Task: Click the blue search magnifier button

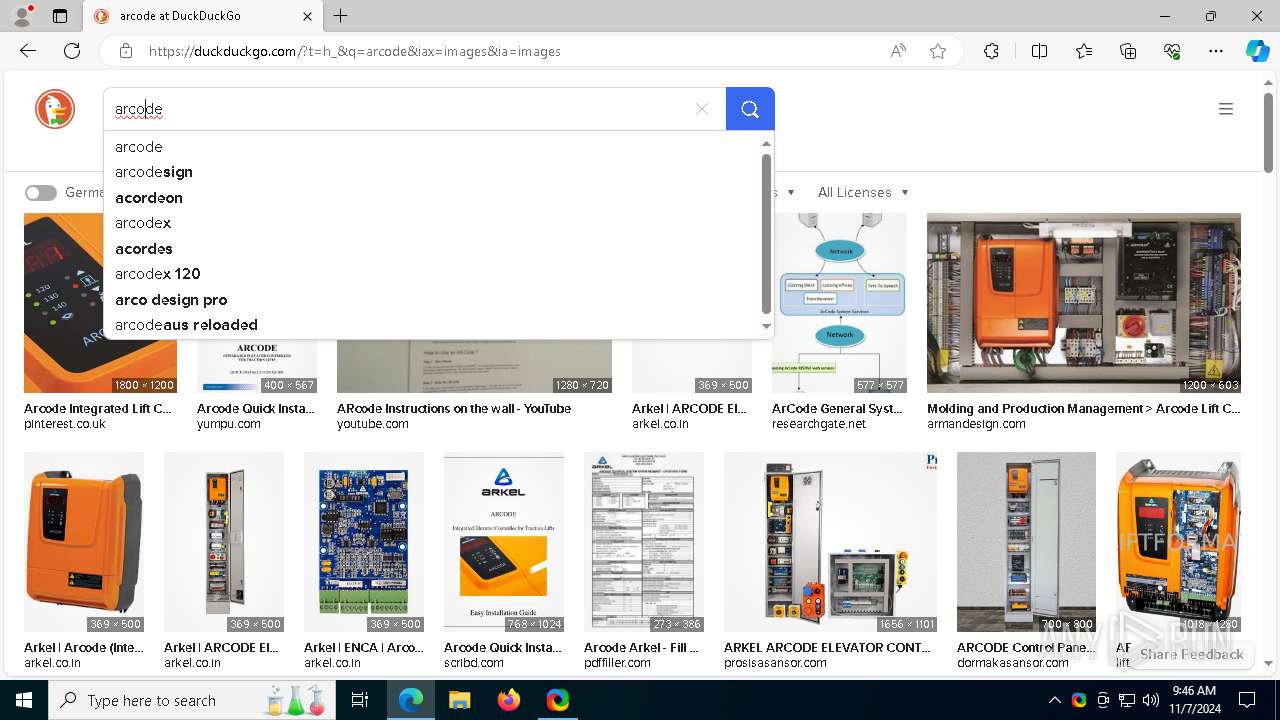Action: click(x=750, y=109)
